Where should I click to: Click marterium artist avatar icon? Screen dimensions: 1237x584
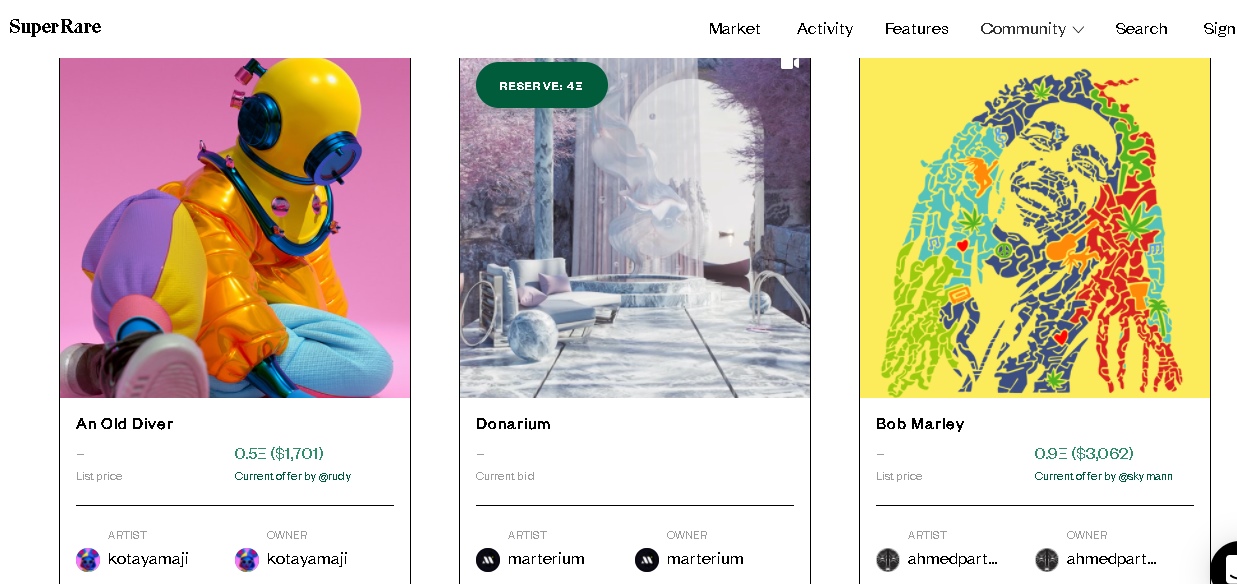pos(488,559)
